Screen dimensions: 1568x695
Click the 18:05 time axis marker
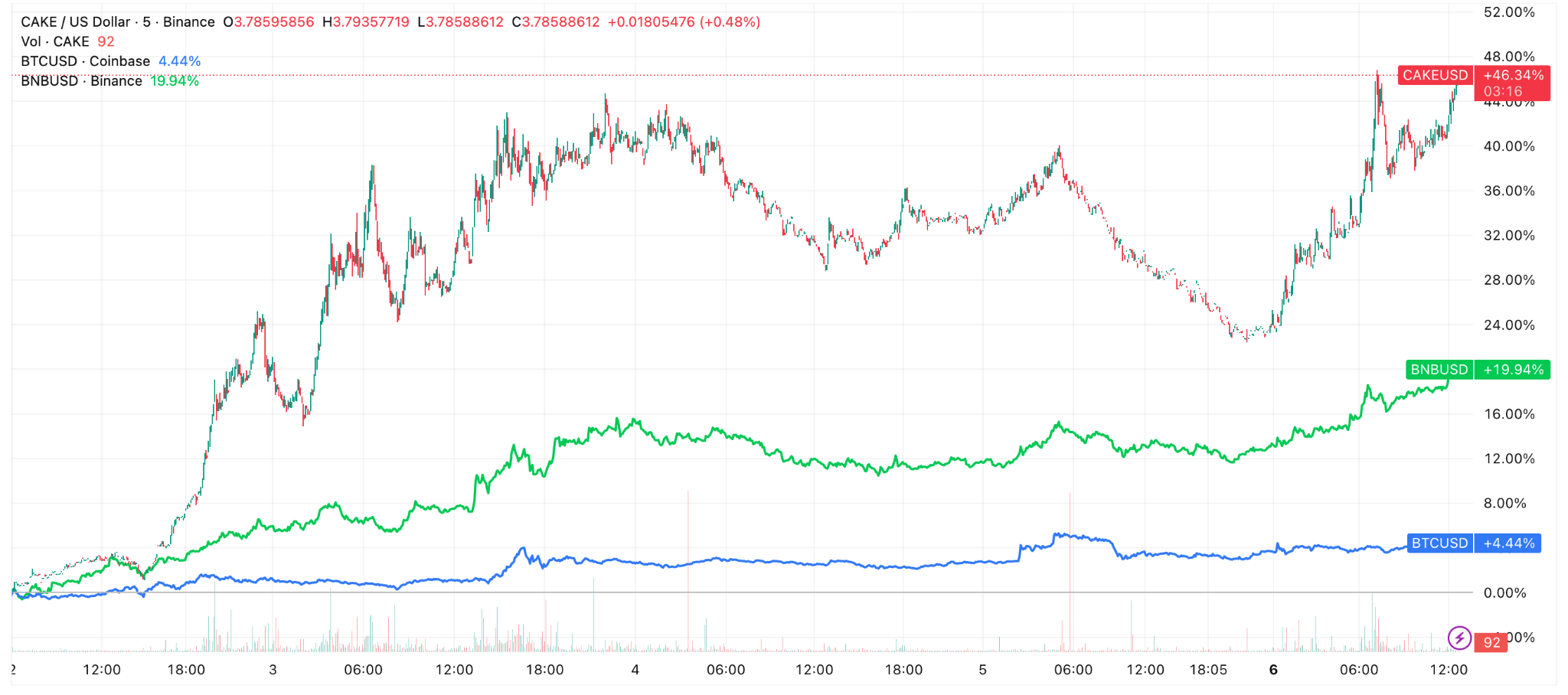coord(1208,670)
